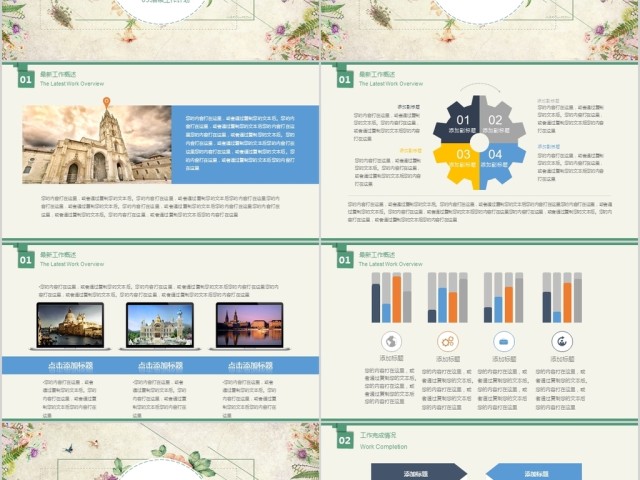
Task: Click the orange location pin above the cathedral
Action: [x=106, y=102]
